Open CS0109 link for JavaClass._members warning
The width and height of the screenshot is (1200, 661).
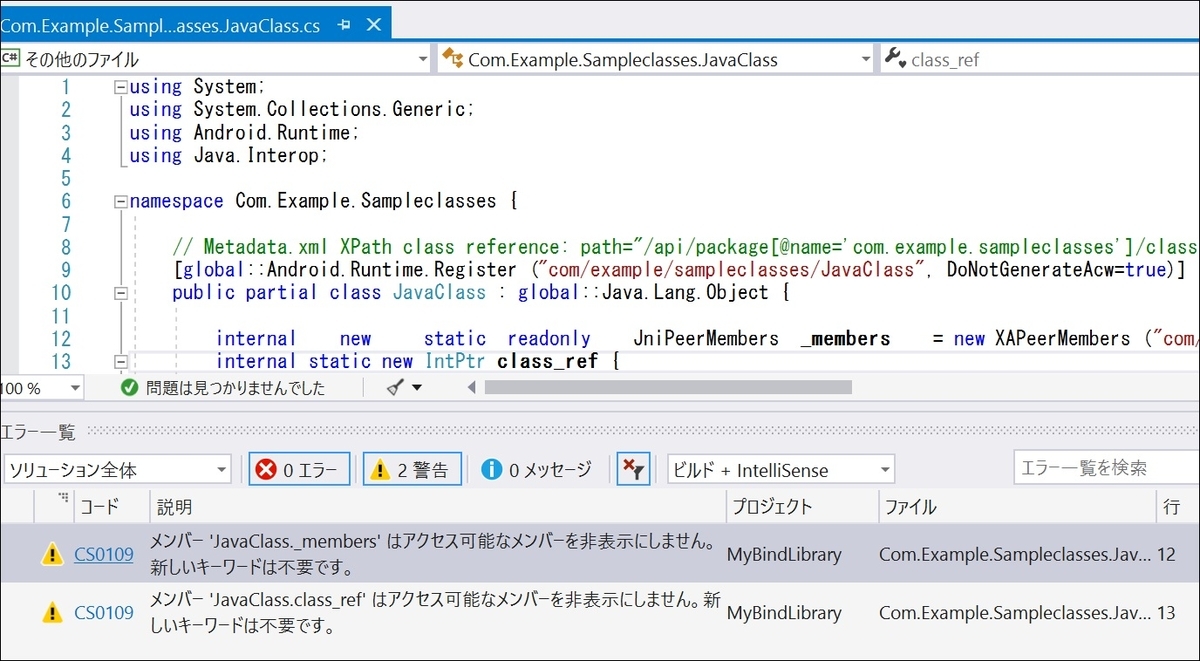104,554
